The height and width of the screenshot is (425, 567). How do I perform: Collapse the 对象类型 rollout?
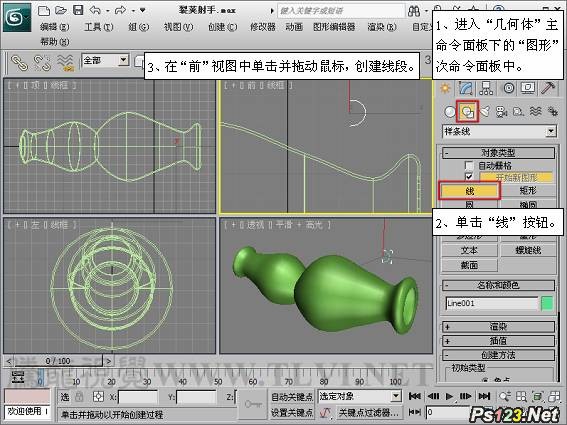point(498,153)
